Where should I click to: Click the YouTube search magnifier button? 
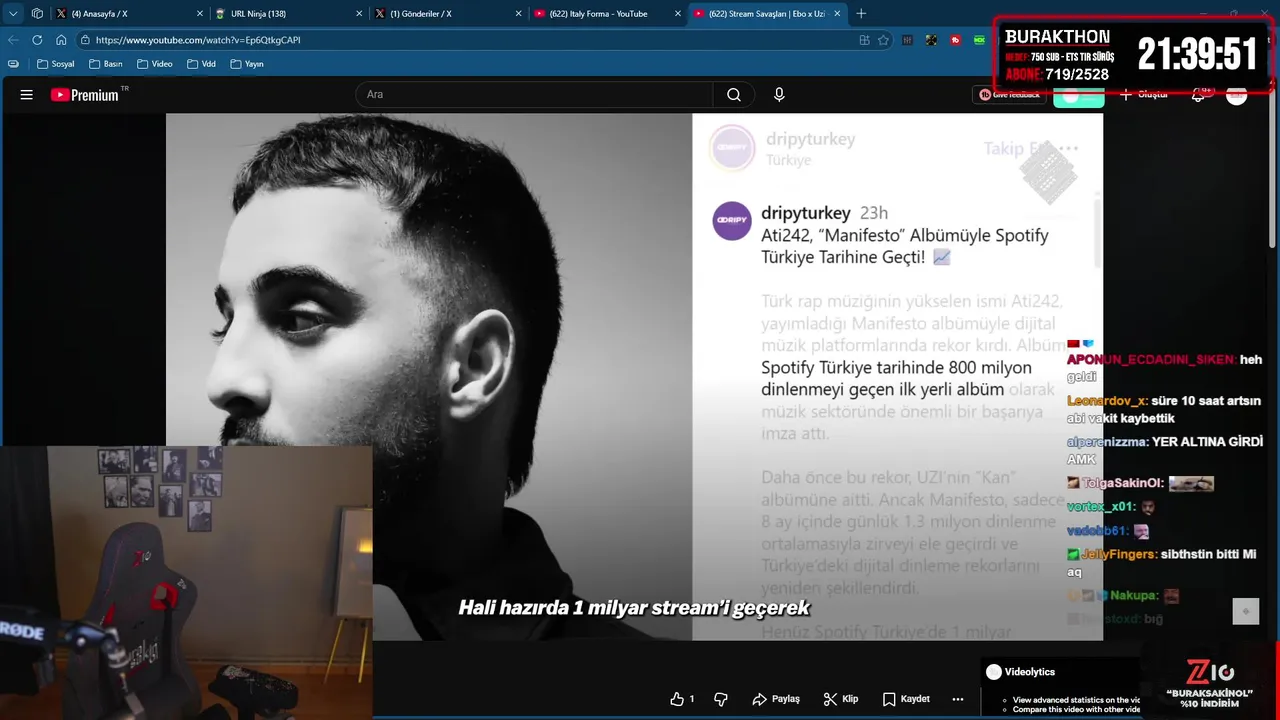(x=734, y=95)
